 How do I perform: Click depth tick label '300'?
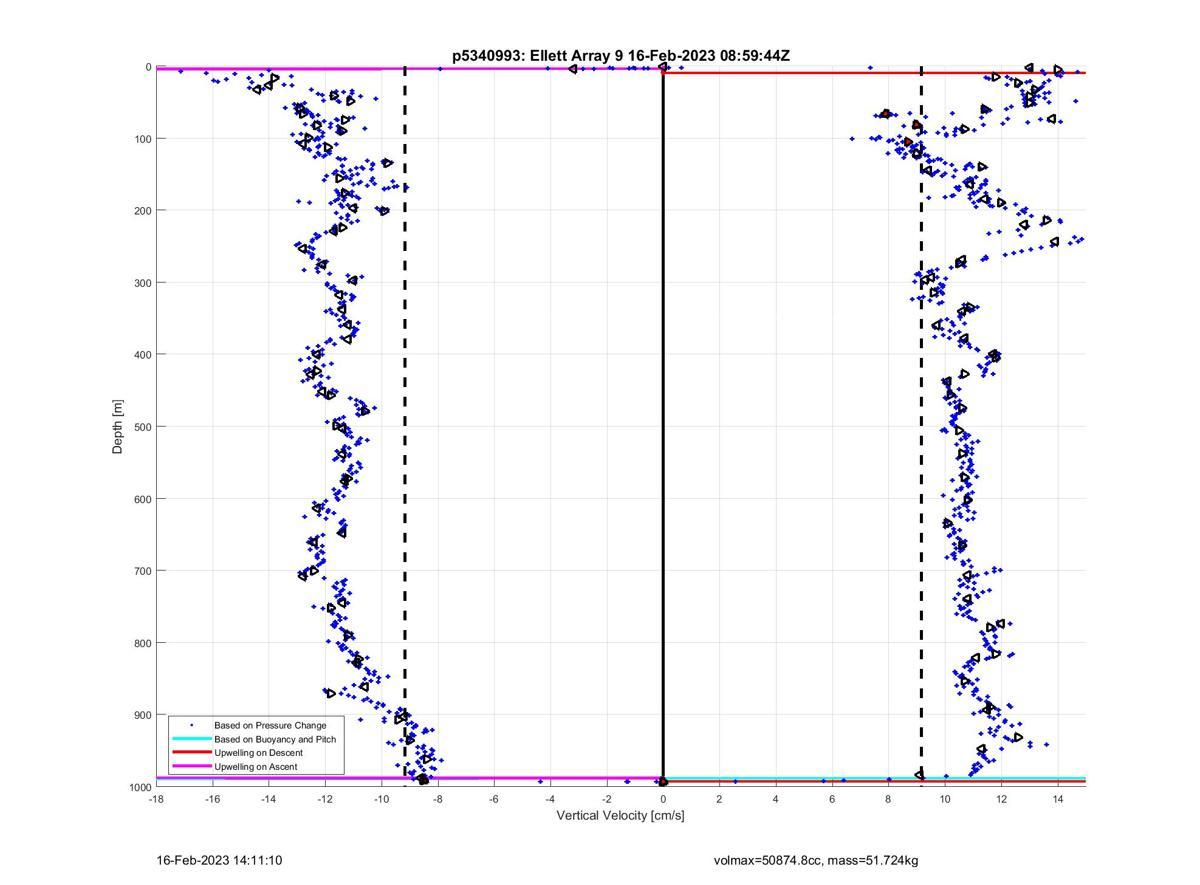(x=143, y=282)
